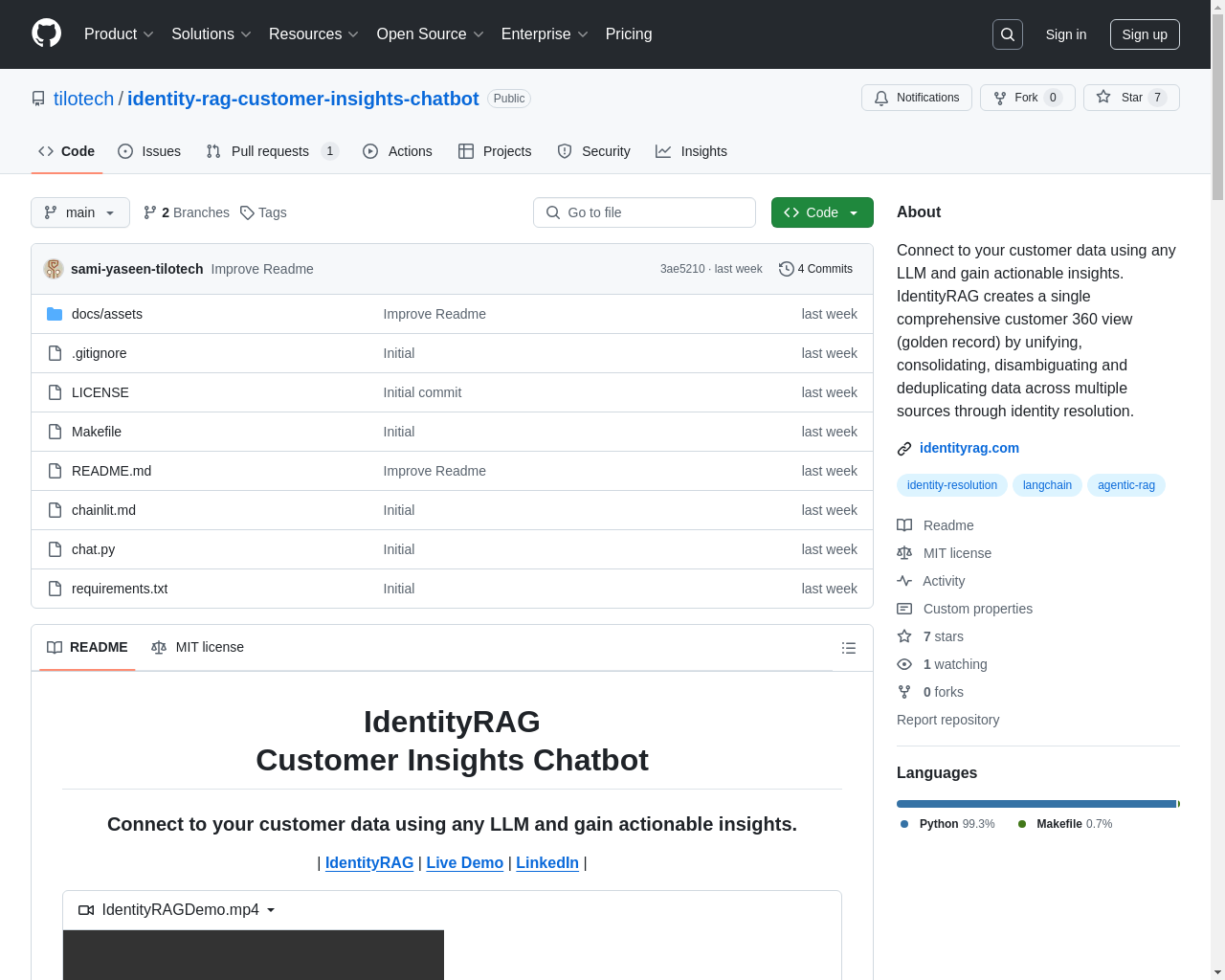Viewport: 1225px width, 980px height.
Task: Open the tilotech owner link
Action: (x=83, y=99)
